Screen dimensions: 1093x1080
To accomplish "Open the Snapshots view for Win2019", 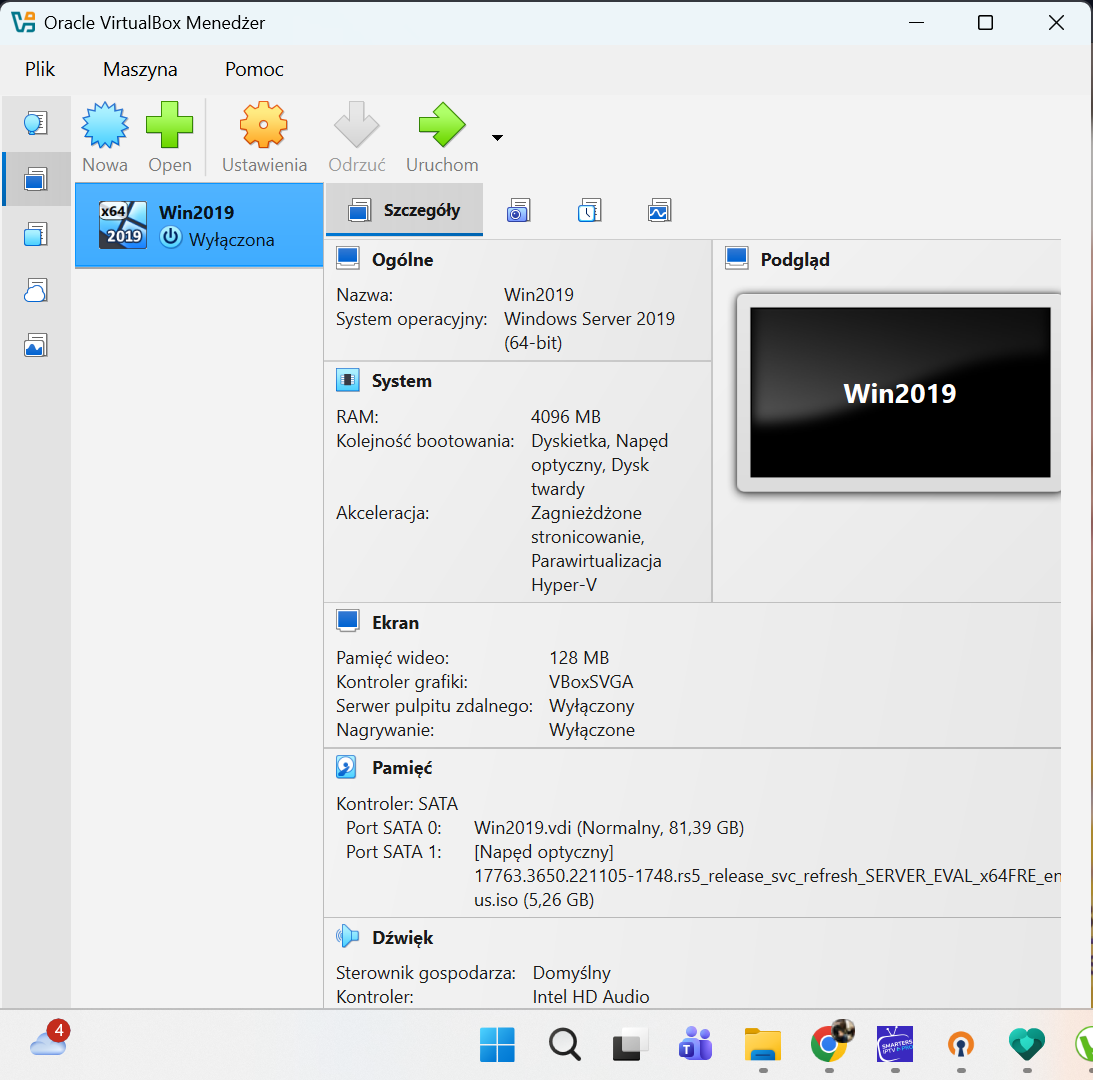I will [x=518, y=210].
